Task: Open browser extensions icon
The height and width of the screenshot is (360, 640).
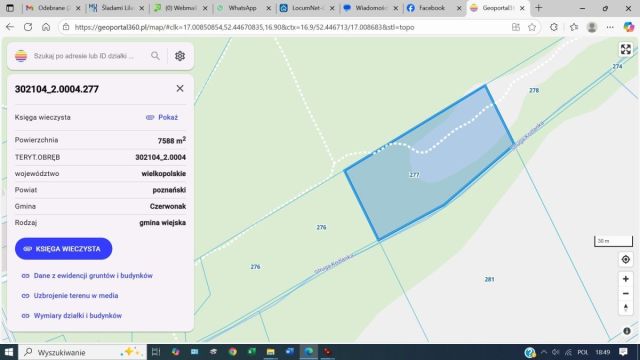Action: coord(553,27)
